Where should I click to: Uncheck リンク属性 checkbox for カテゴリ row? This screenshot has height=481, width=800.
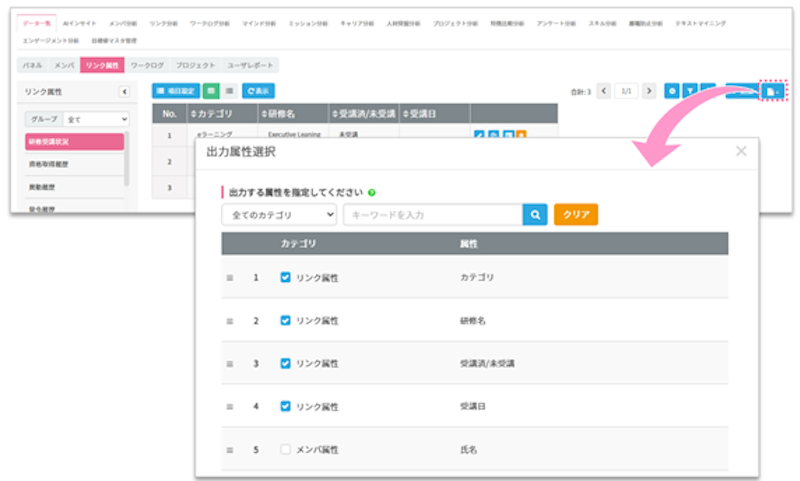[285, 277]
